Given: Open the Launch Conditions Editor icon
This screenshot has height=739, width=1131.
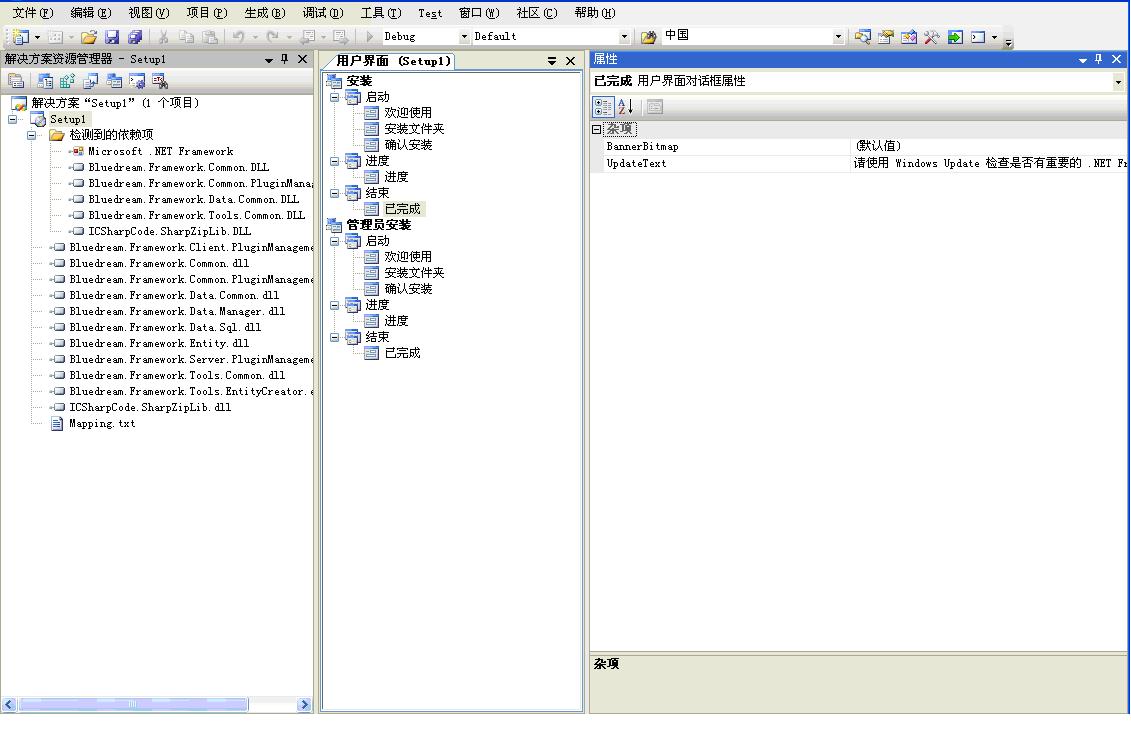Looking at the screenshot, I should click(x=160, y=81).
